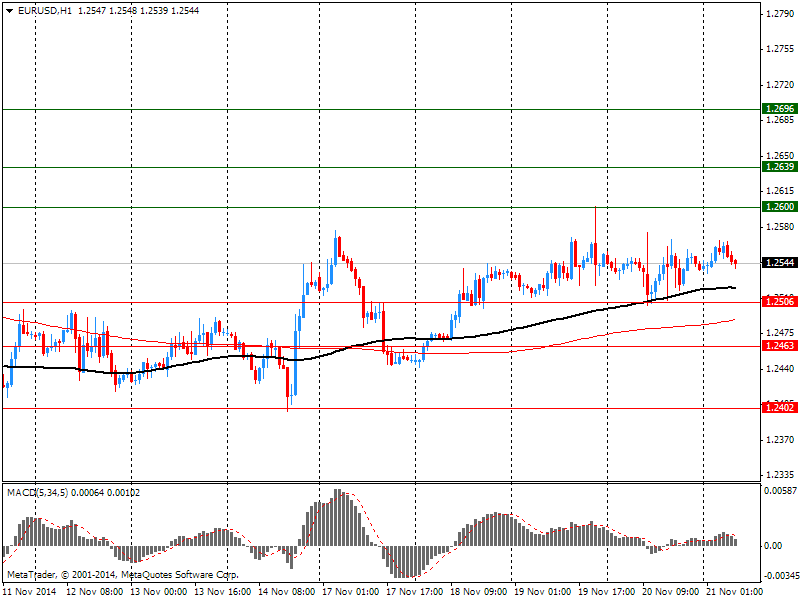Click the 1.2440 price scale value
The image size is (800, 600).
[x=780, y=368]
